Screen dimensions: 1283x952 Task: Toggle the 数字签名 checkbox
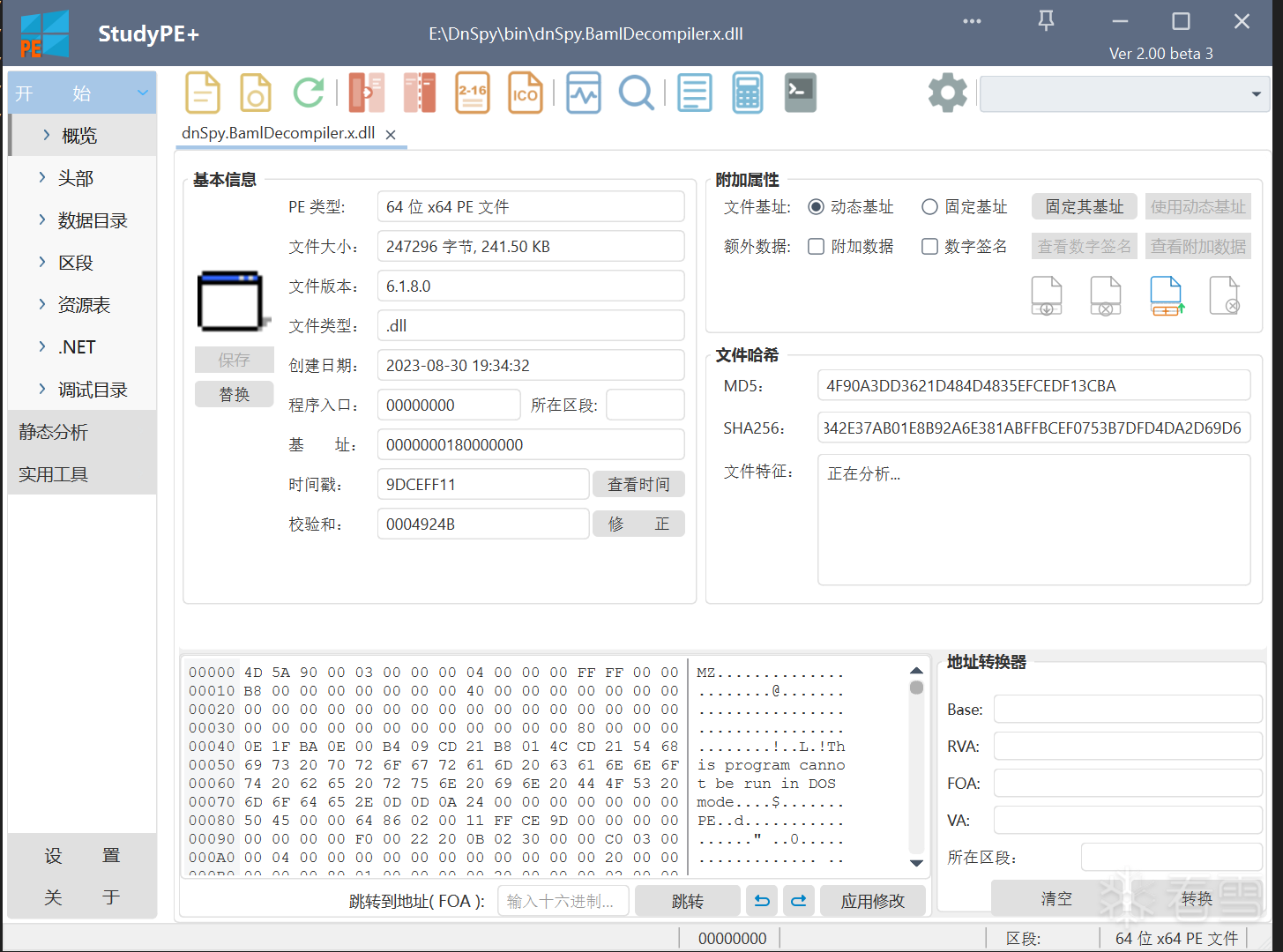coord(929,247)
